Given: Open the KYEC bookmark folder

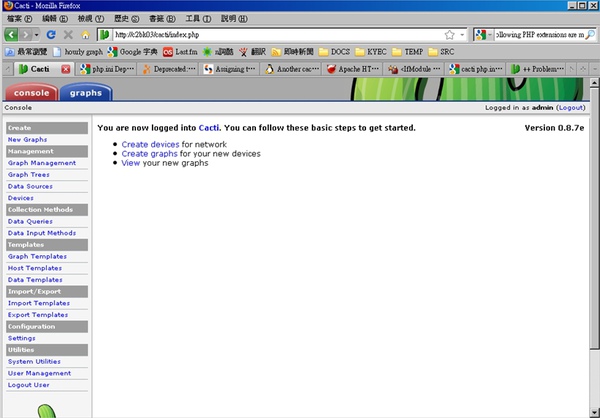Looking at the screenshot, I should 371,52.
